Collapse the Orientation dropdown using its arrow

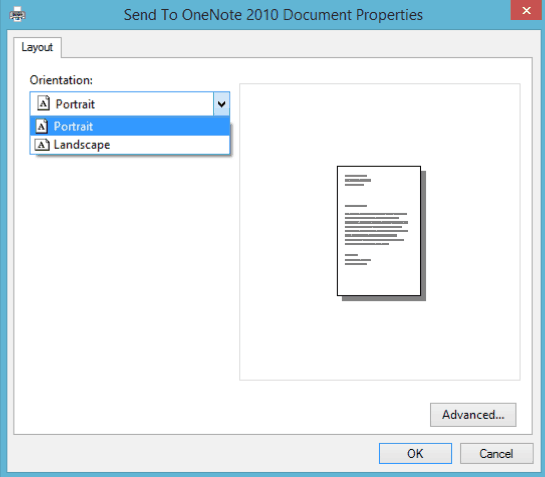click(221, 104)
